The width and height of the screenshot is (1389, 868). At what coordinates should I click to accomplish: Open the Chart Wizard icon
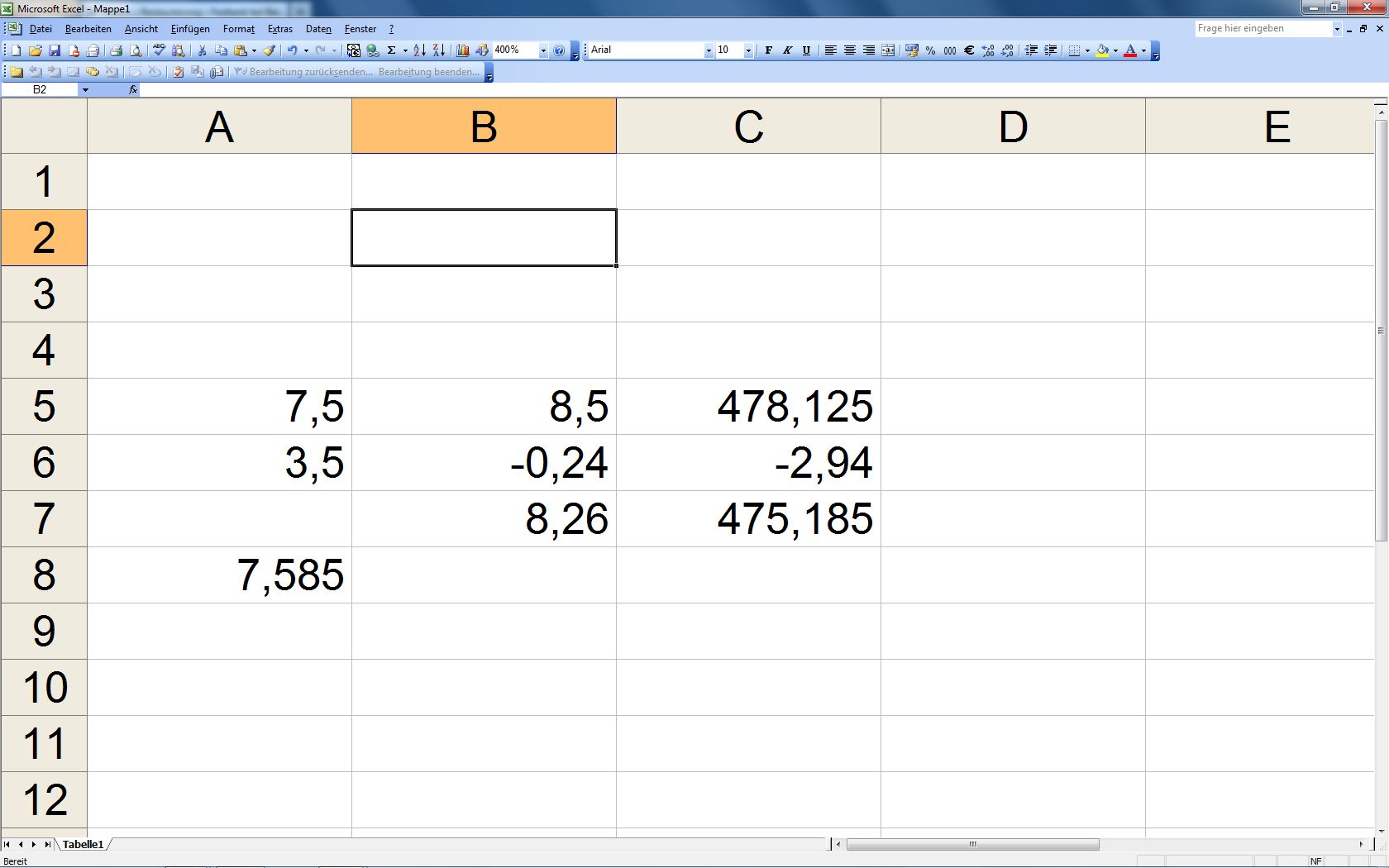(463, 50)
